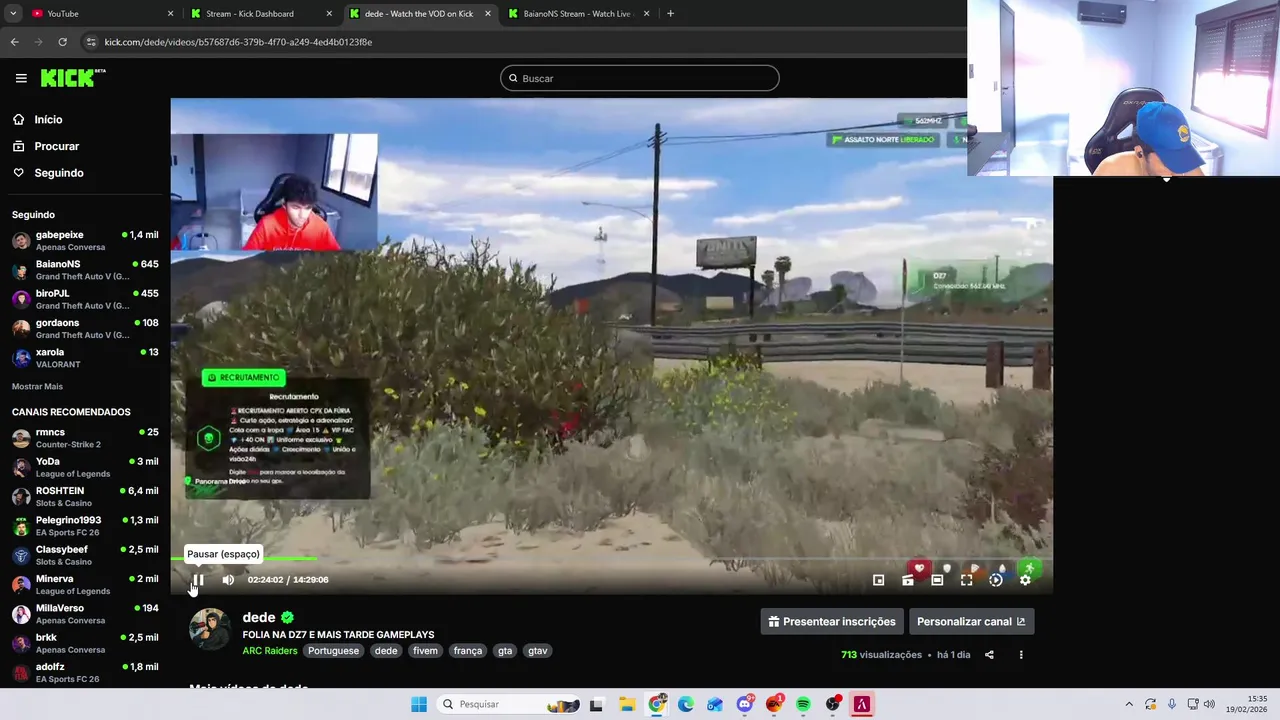Click the Presentear inscrições button

point(832,621)
